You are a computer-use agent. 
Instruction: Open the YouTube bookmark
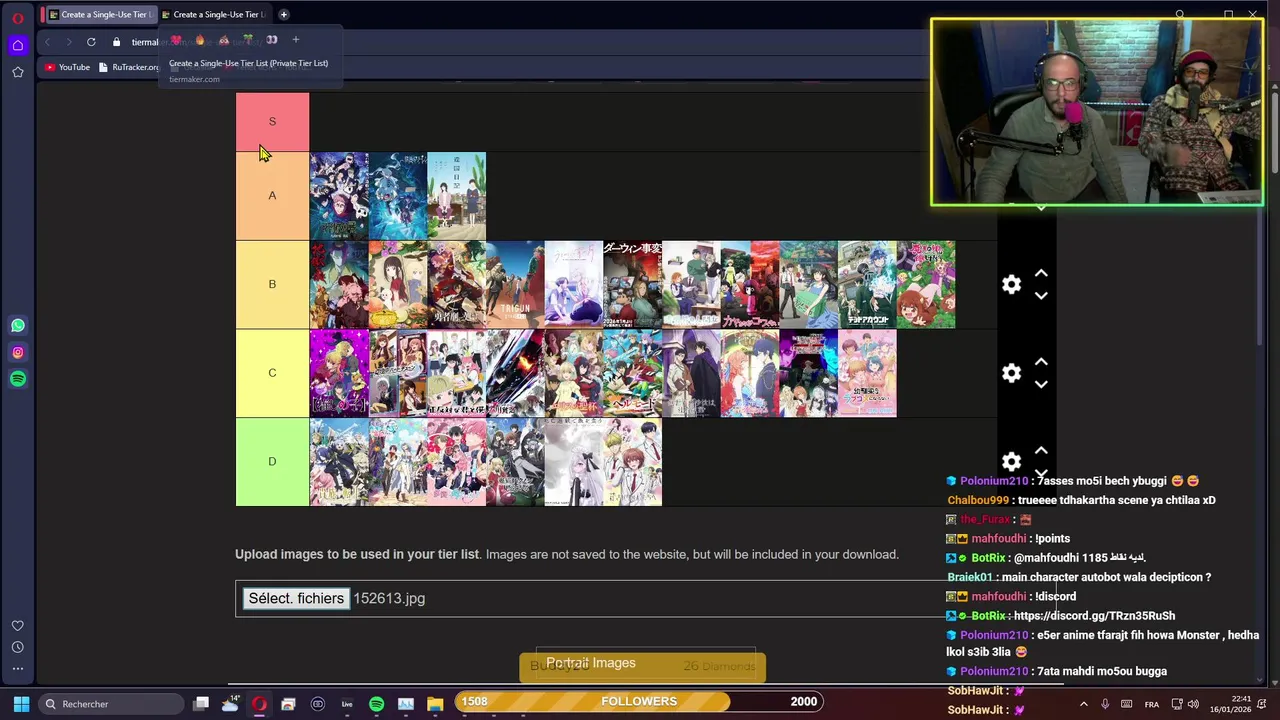coord(67,67)
